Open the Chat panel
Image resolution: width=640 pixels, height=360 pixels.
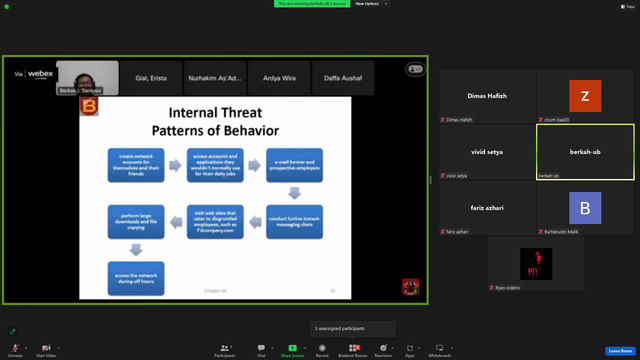[261, 350]
